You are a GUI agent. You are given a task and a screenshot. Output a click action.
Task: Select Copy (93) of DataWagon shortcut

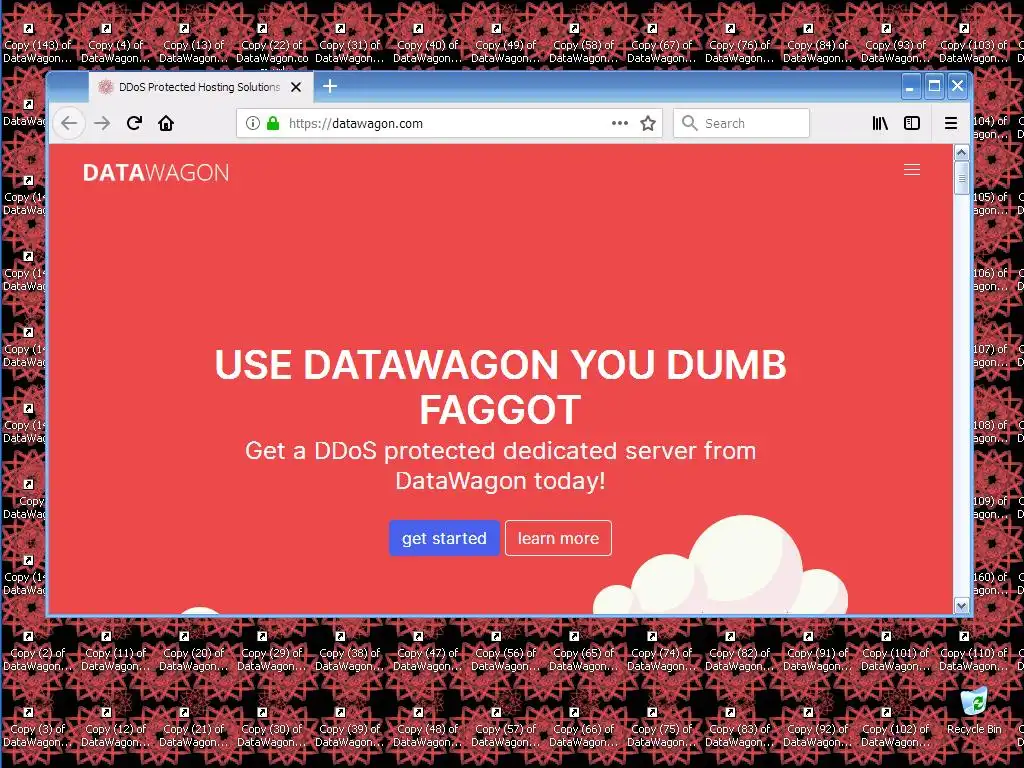coord(895,43)
